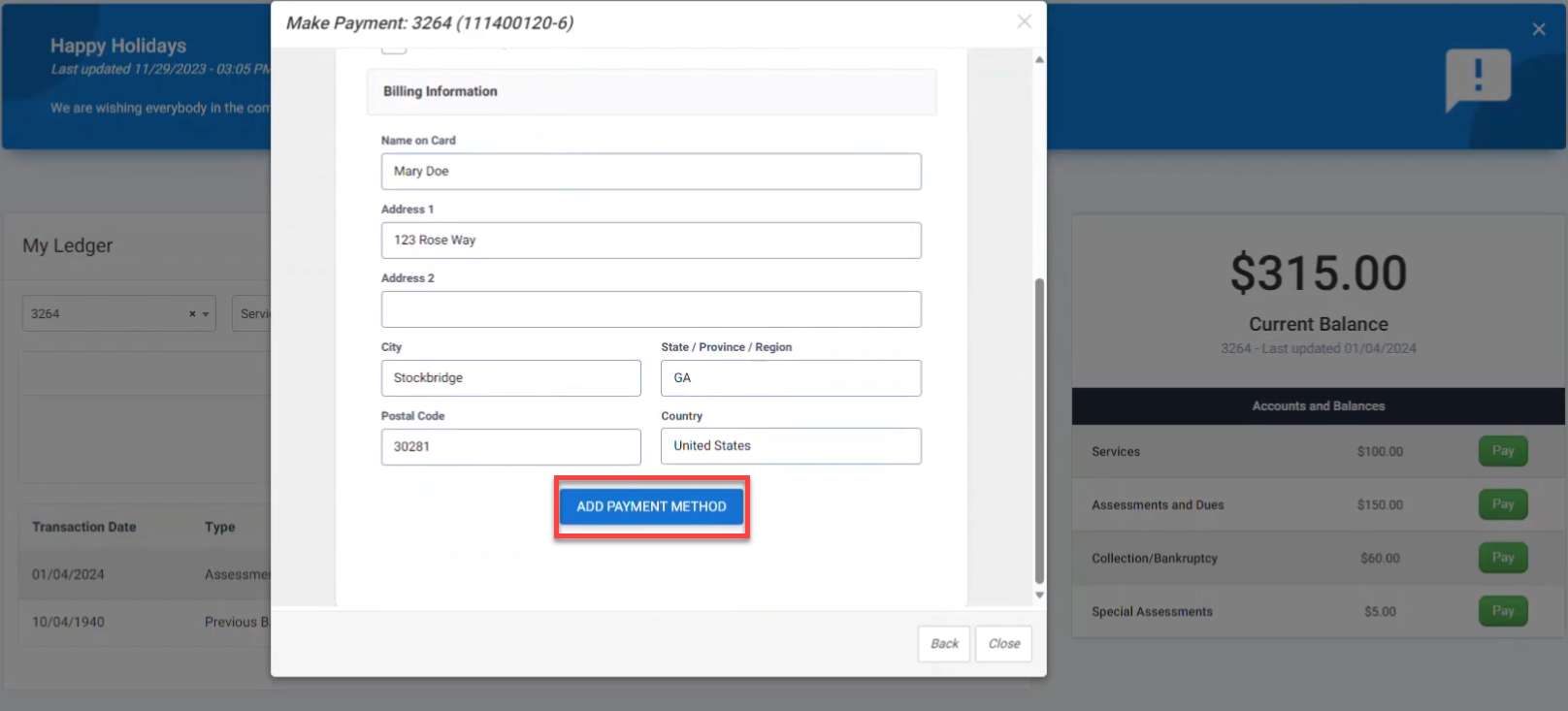This screenshot has width=1568, height=711.
Task: Click the dialog scrollbar down arrow
Action: [x=1039, y=596]
